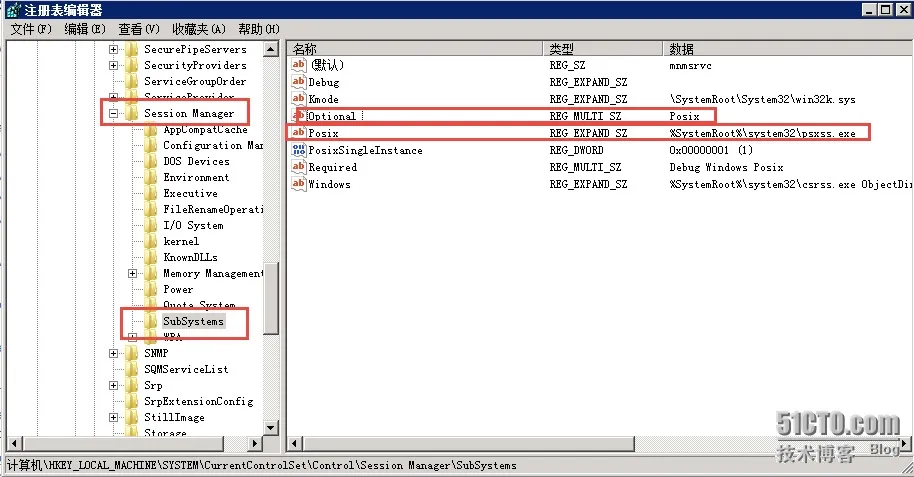
Task: Click the Srp folder icon
Action: point(132,385)
